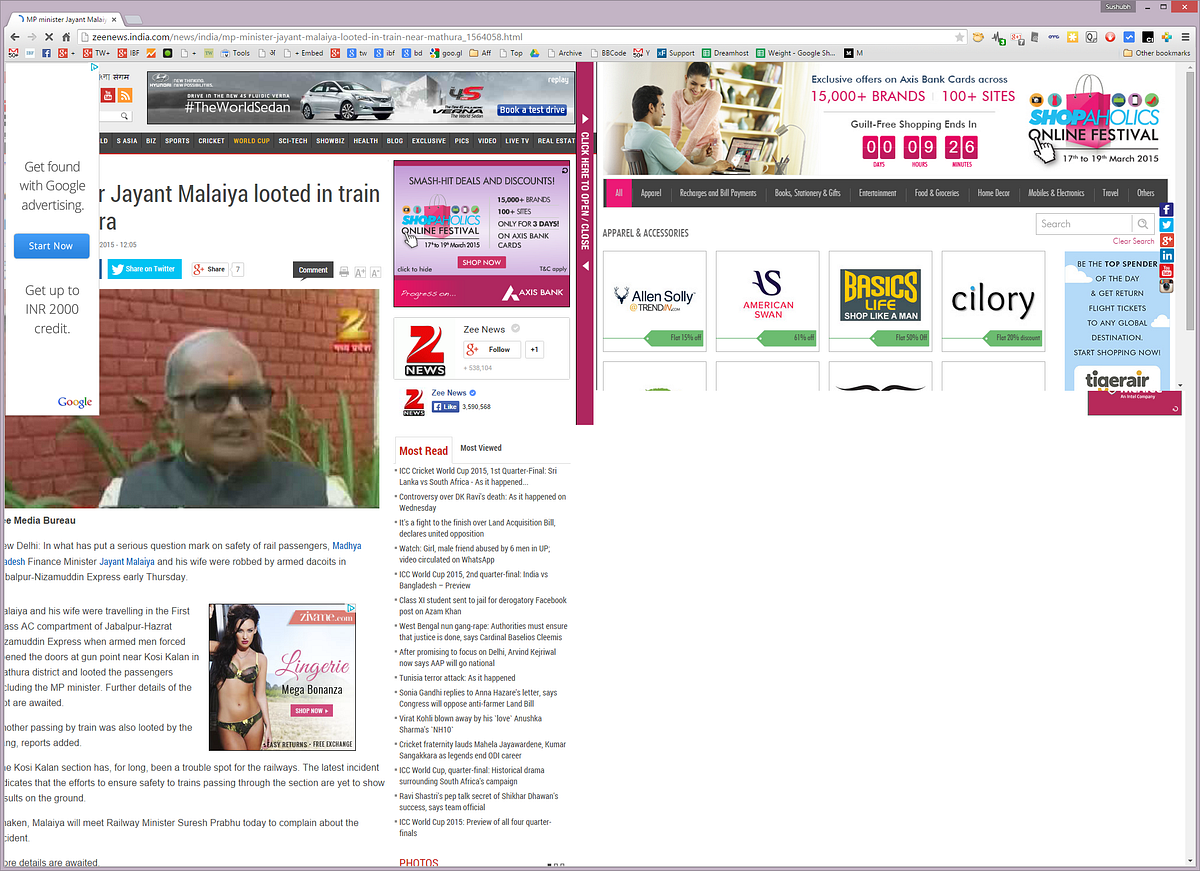Open the CRICKET section in the nav bar
Viewport: 1200px width, 871px height.
click(211, 141)
